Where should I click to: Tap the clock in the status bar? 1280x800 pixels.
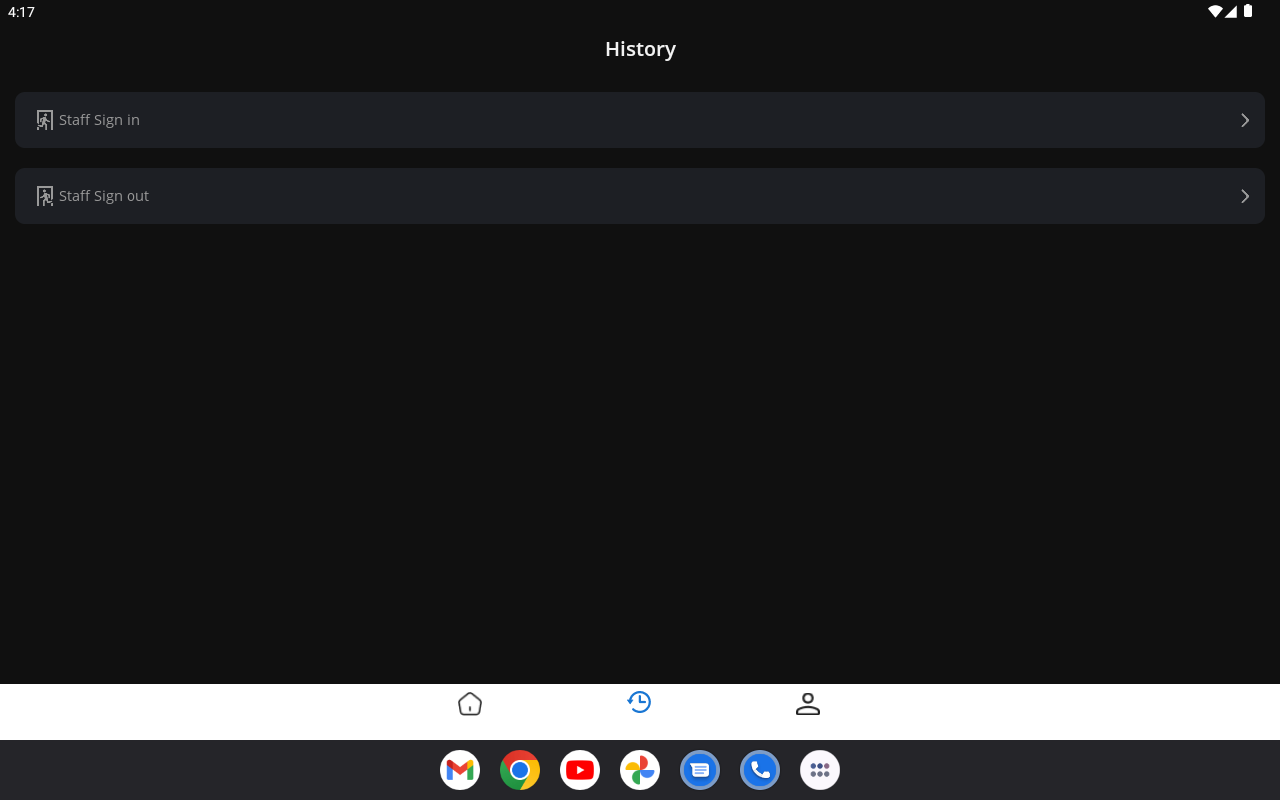click(x=21, y=12)
